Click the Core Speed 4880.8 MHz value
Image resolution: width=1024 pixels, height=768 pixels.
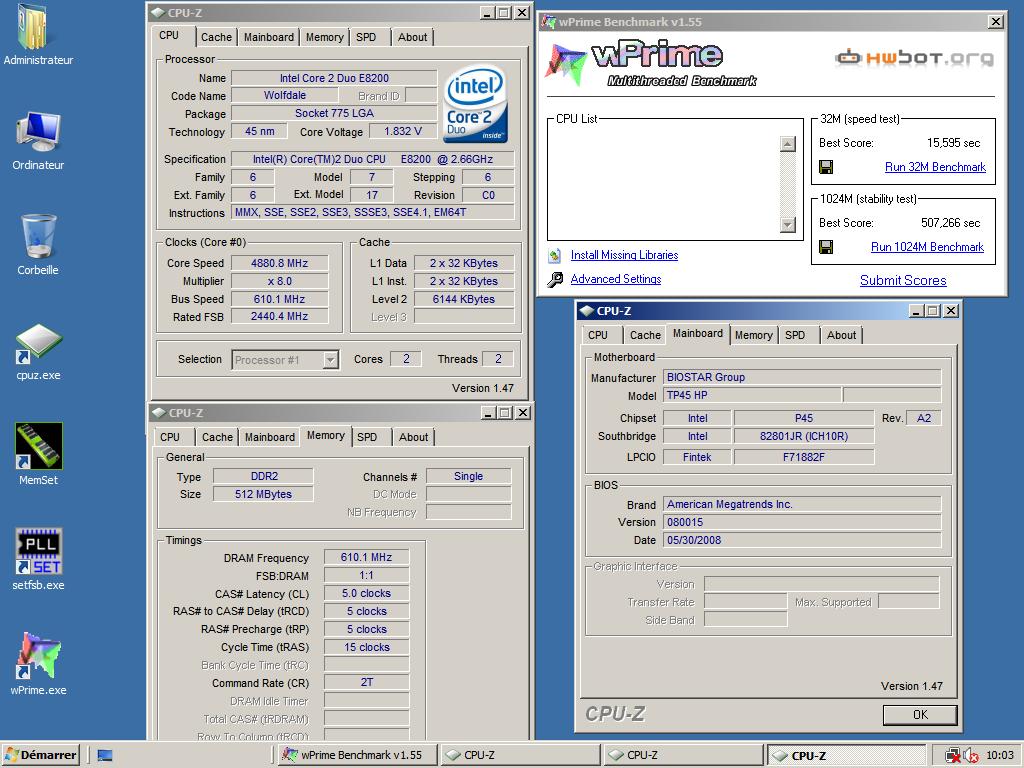tap(280, 263)
